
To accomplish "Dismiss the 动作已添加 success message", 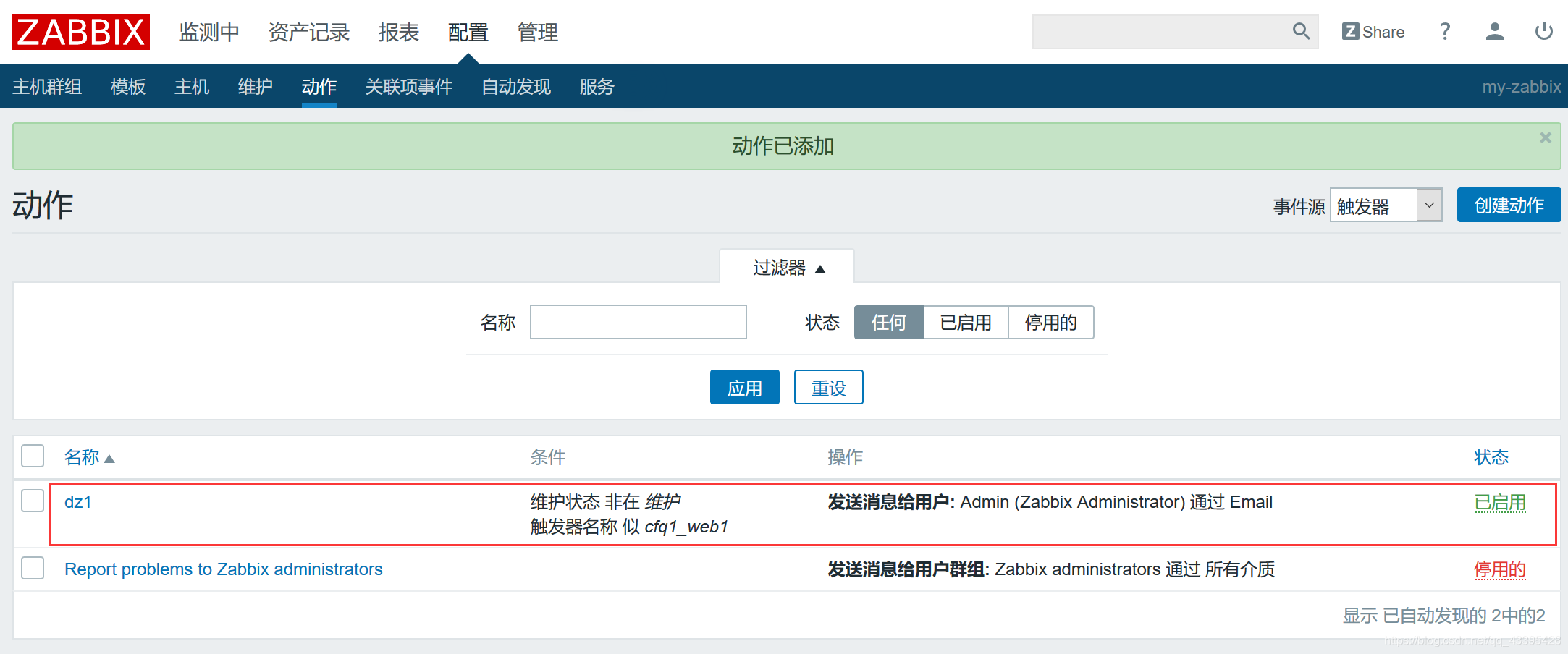I will [x=1545, y=137].
